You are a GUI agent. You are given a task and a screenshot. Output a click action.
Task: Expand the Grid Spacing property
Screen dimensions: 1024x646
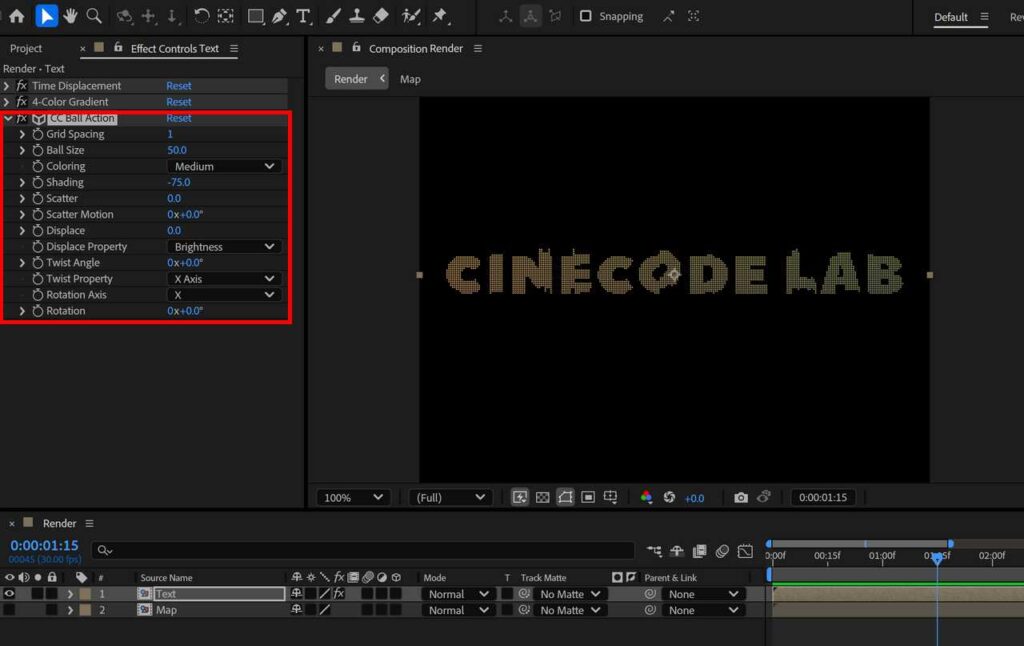[x=22, y=134]
